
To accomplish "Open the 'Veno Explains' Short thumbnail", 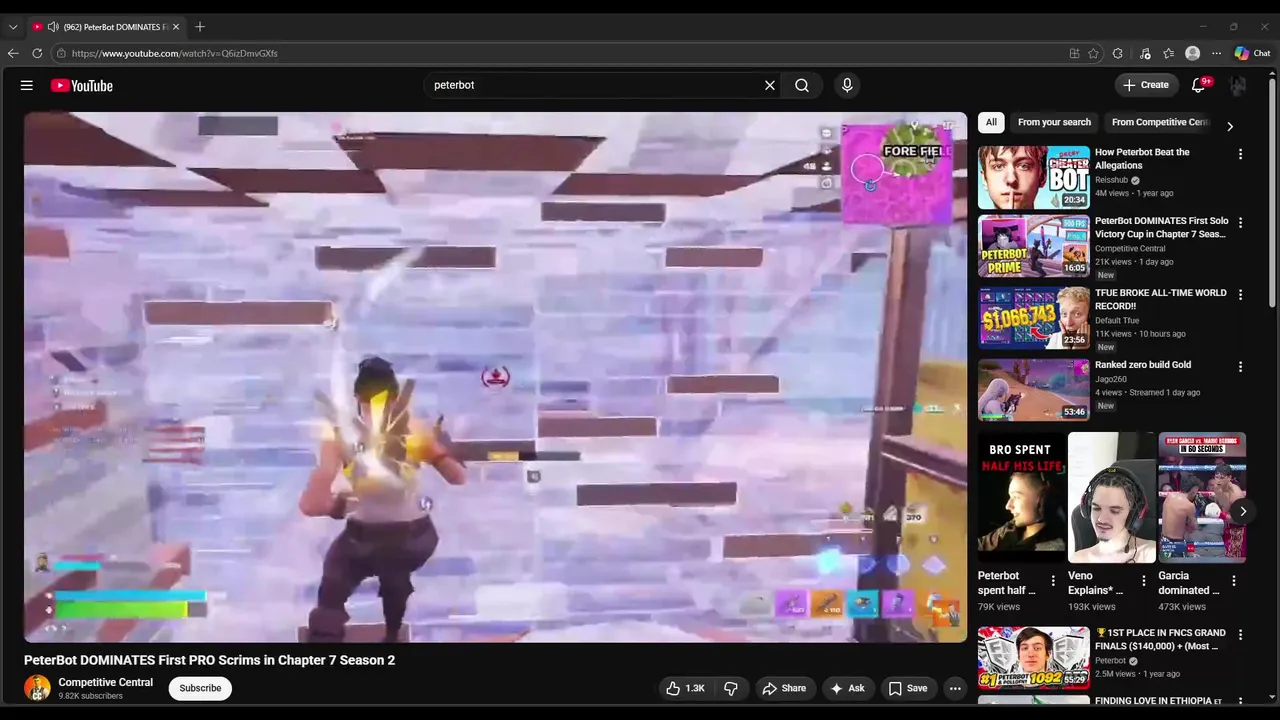I will 1111,498.
